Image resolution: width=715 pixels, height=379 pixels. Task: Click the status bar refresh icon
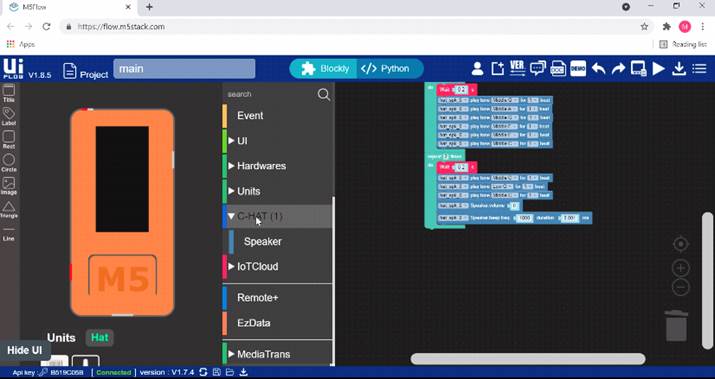click(x=203, y=372)
